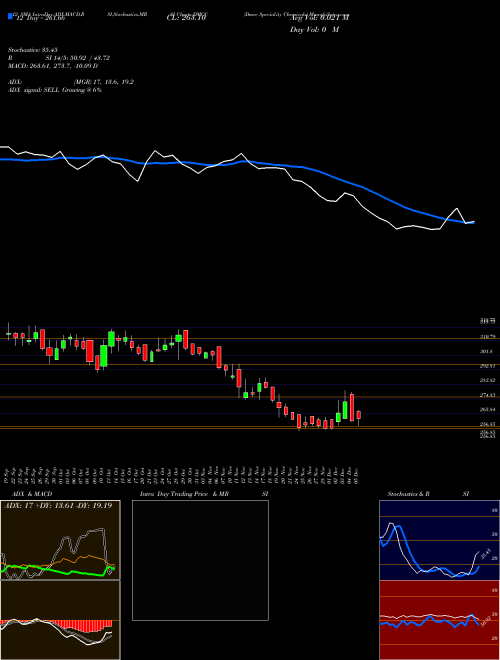Click the red RSI indicator panel
The image size is (500, 660).
pyautogui.click(x=439, y=620)
